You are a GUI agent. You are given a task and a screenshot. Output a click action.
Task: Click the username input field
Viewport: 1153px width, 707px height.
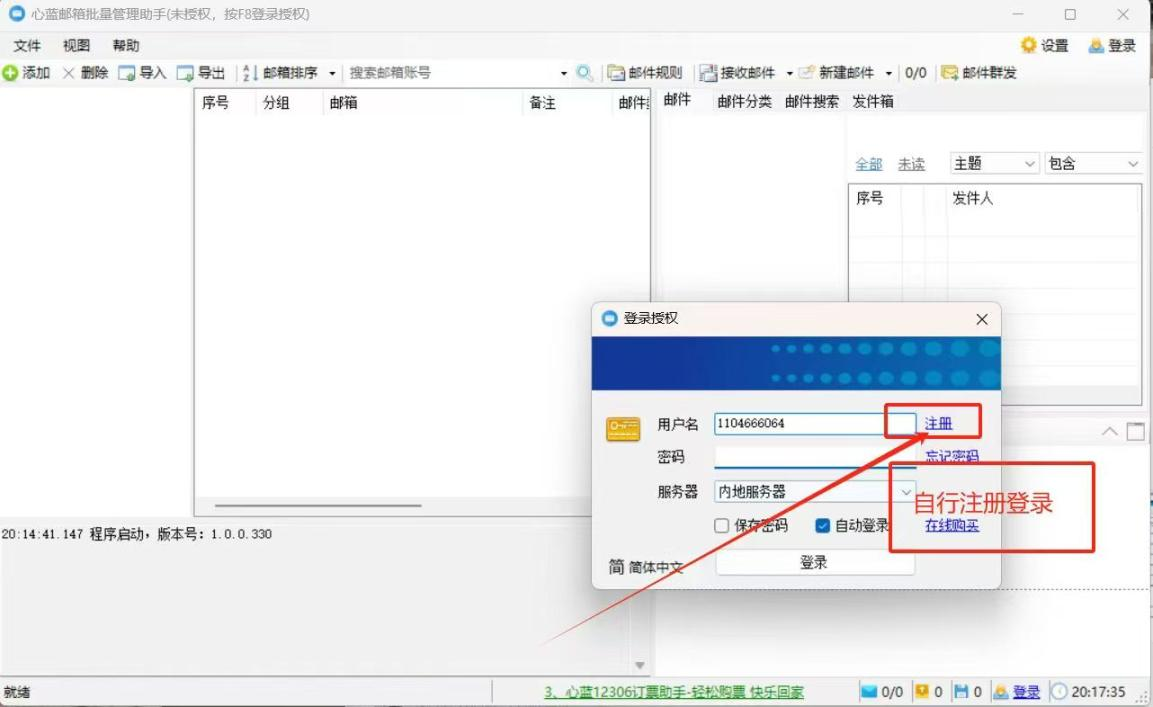(x=815, y=424)
